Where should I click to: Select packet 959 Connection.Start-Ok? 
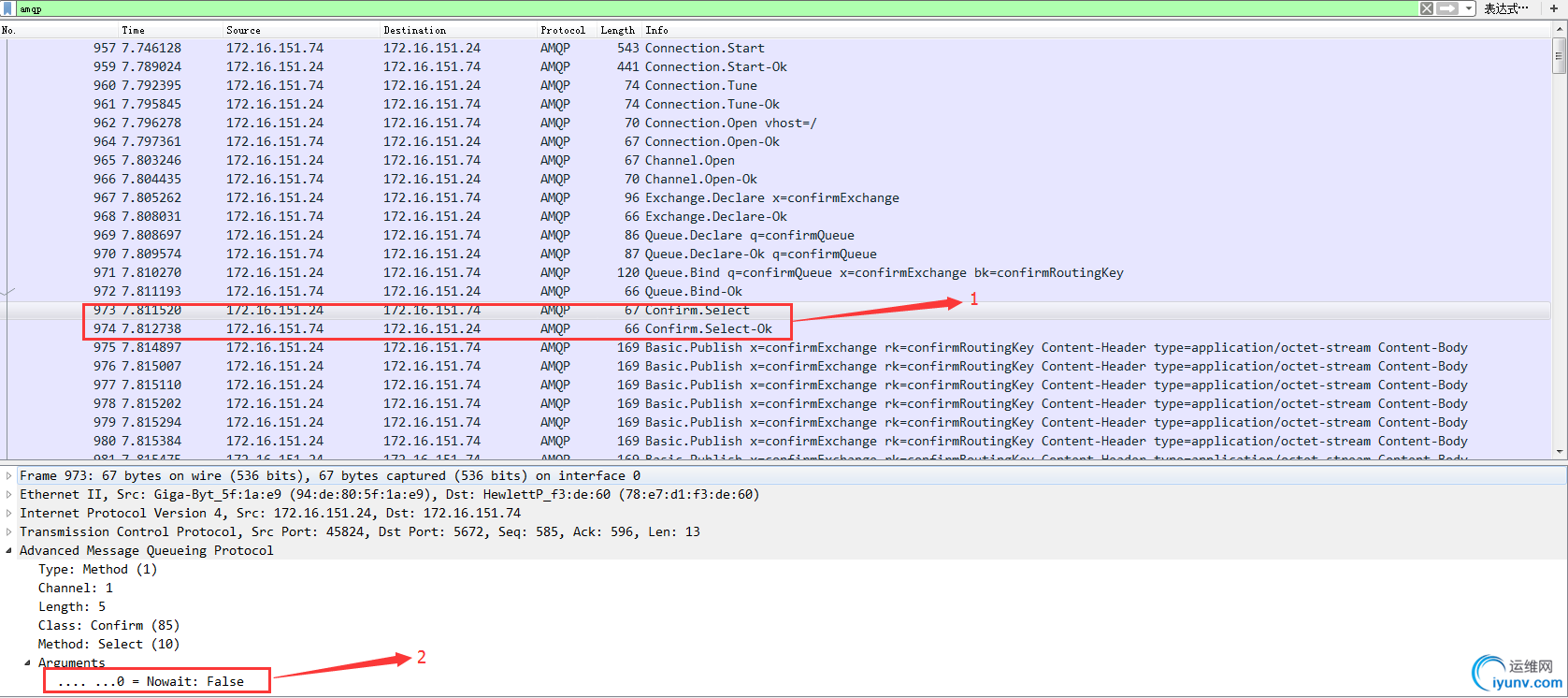[x=776, y=66]
